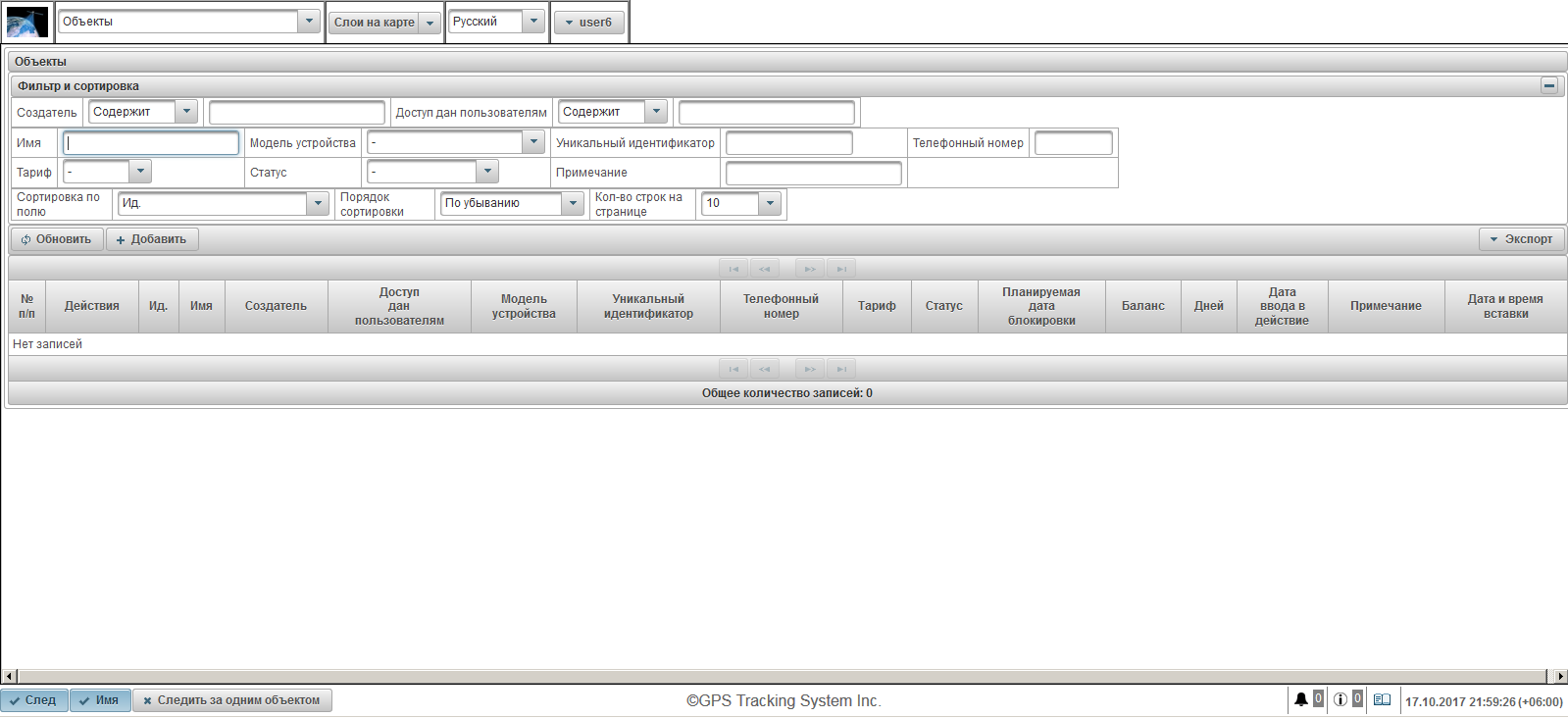Disable Следить за одним объектом option

pyautogui.click(x=232, y=700)
